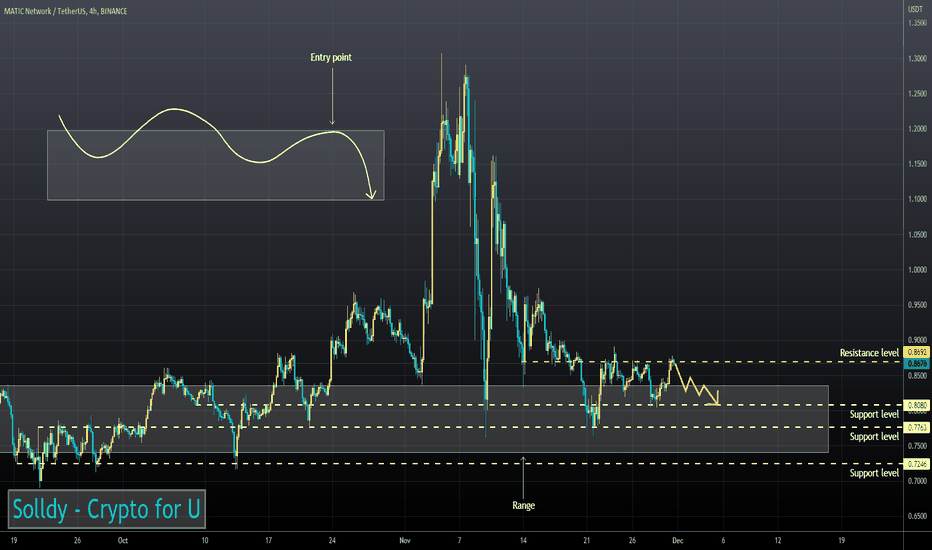932x550 pixels.
Task: Click 1.1500 on the price axis
Action: [x=917, y=164]
